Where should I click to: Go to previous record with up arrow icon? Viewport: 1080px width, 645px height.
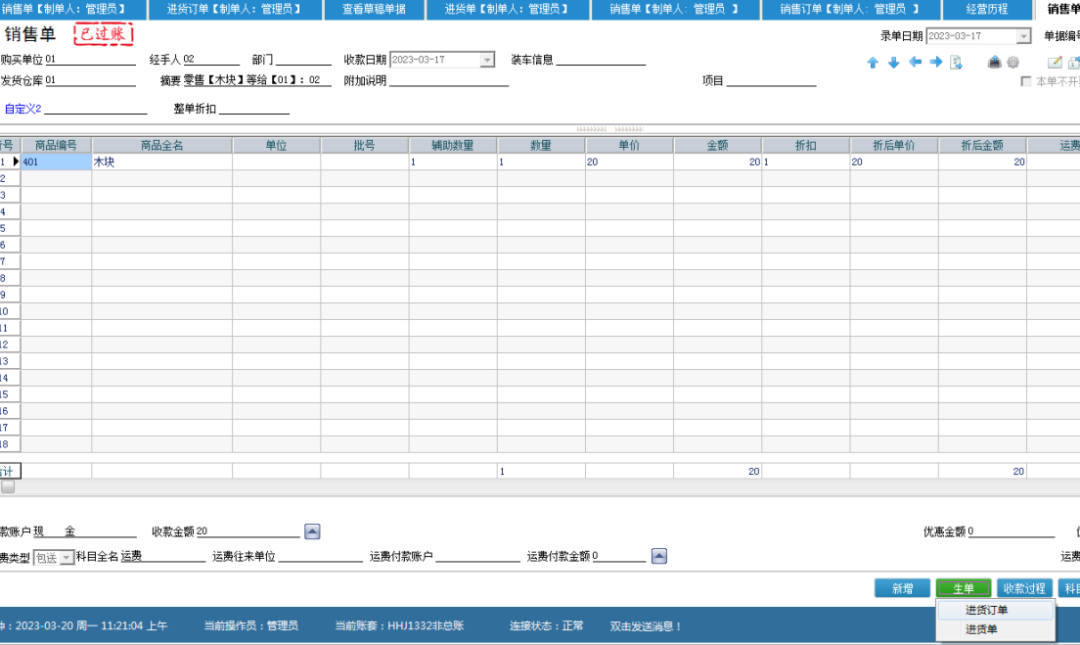873,63
